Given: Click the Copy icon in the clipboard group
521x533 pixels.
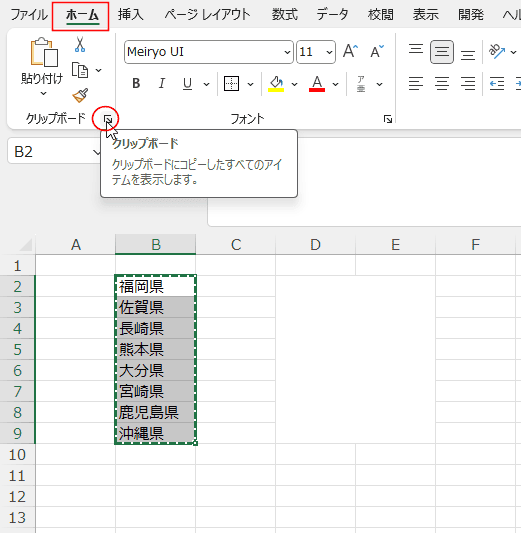Looking at the screenshot, I should pos(80,70).
